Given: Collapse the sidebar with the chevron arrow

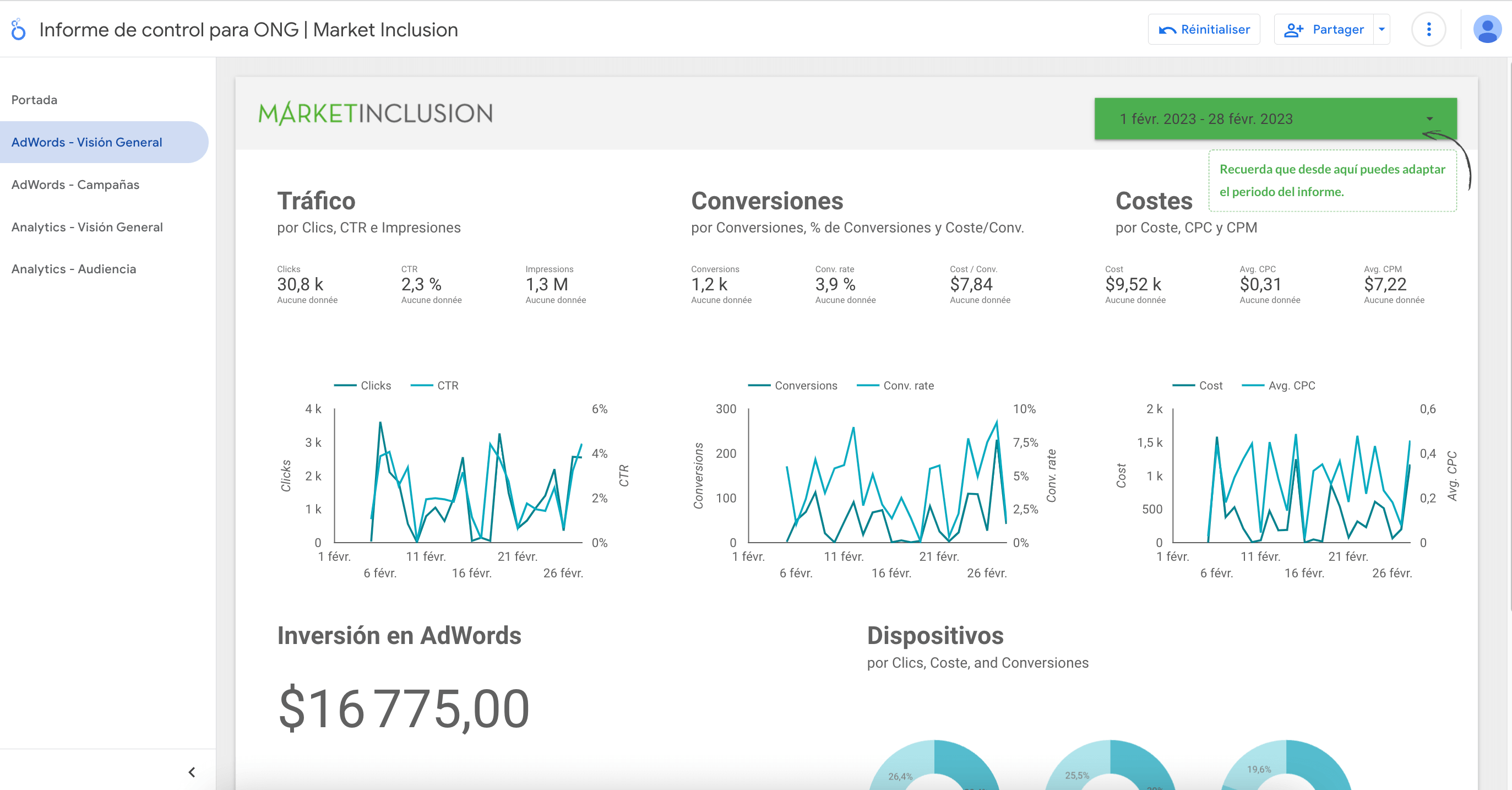Looking at the screenshot, I should tap(192, 772).
